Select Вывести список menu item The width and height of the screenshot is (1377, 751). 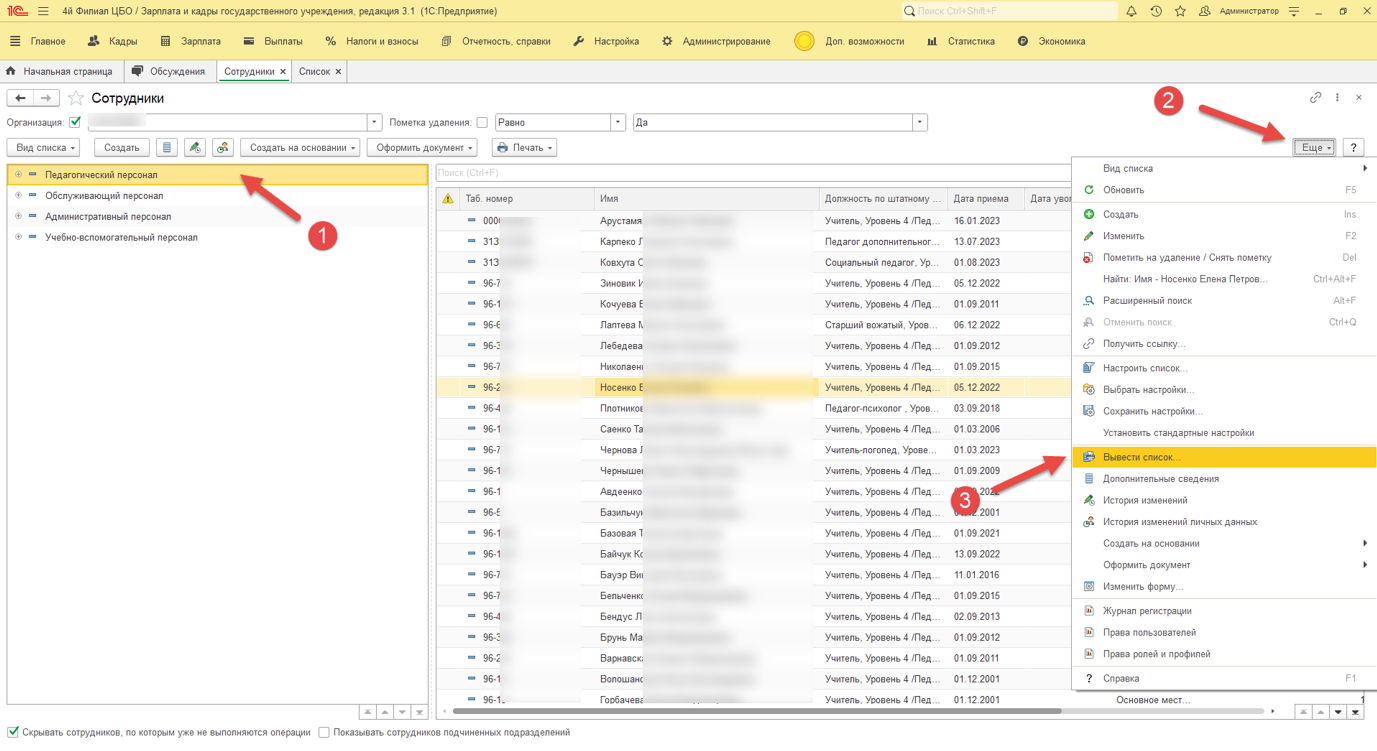pos(1141,457)
